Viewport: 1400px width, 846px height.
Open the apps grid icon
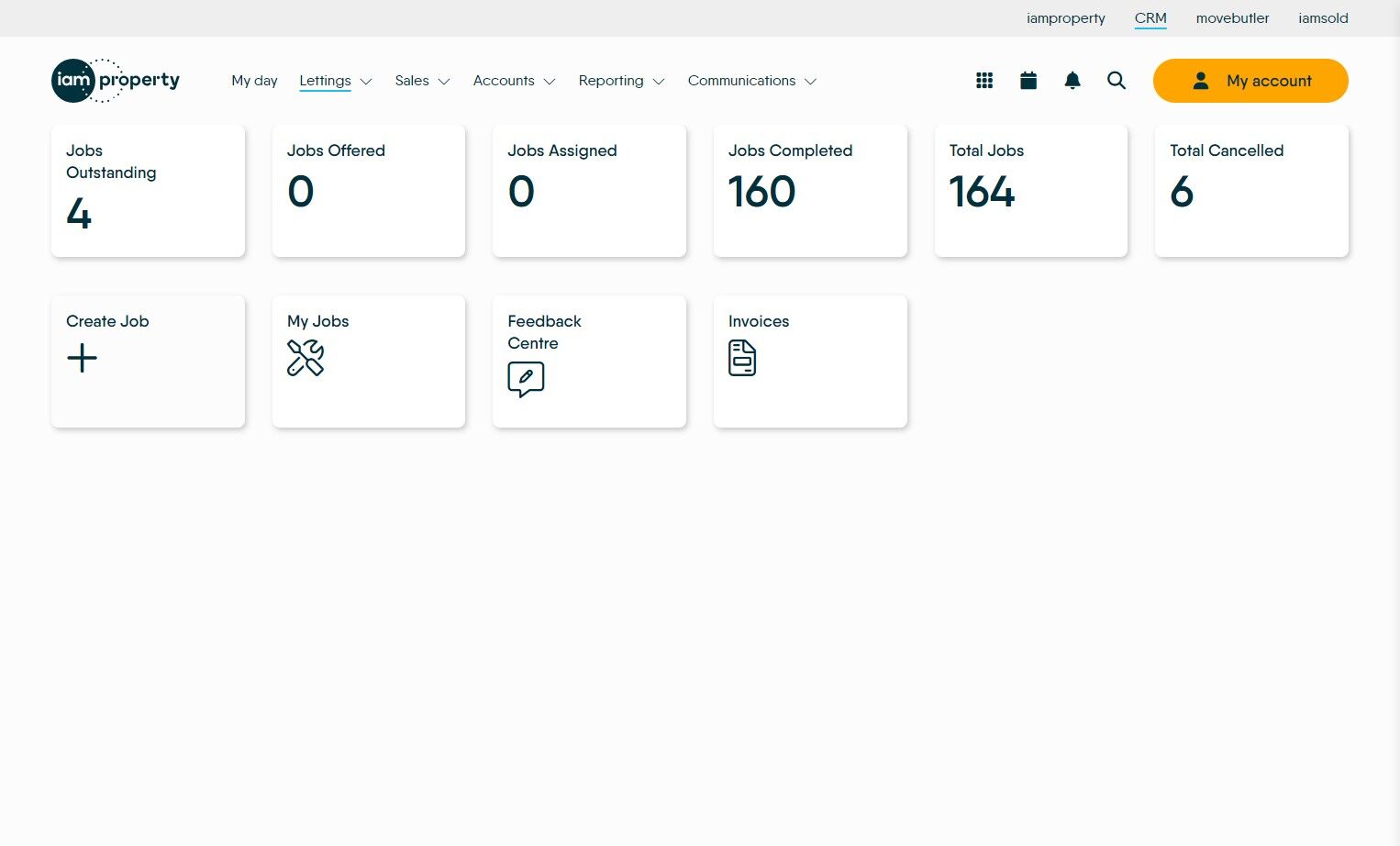click(x=984, y=81)
